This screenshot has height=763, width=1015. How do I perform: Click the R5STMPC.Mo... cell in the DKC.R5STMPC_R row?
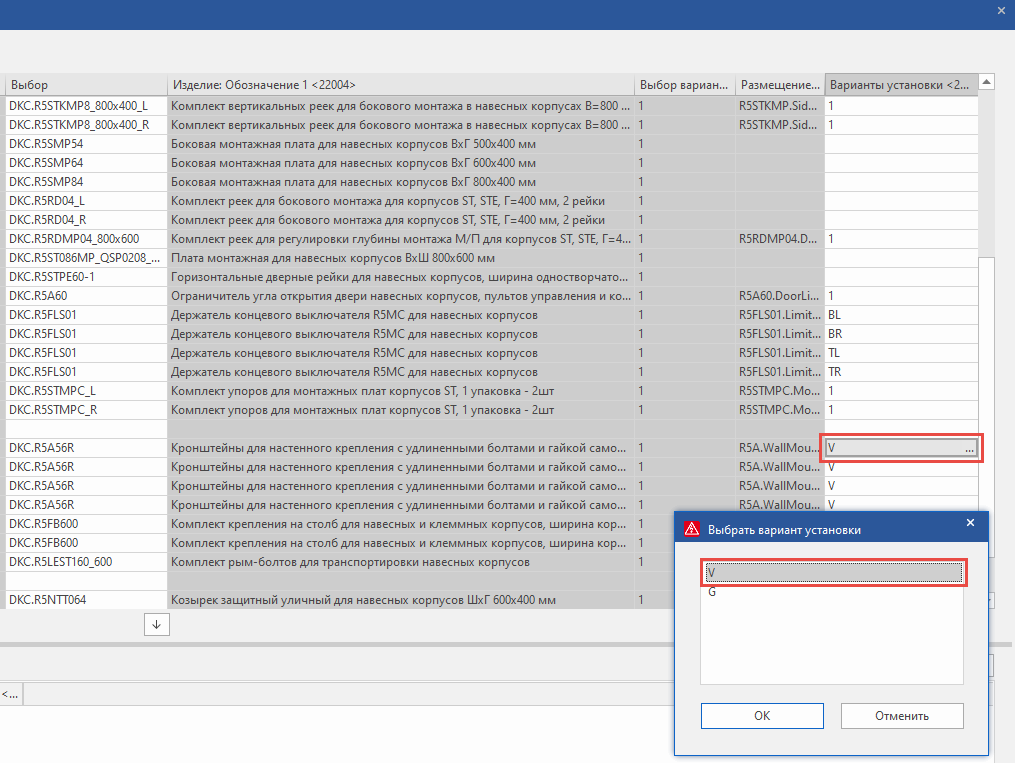[x=780, y=410]
